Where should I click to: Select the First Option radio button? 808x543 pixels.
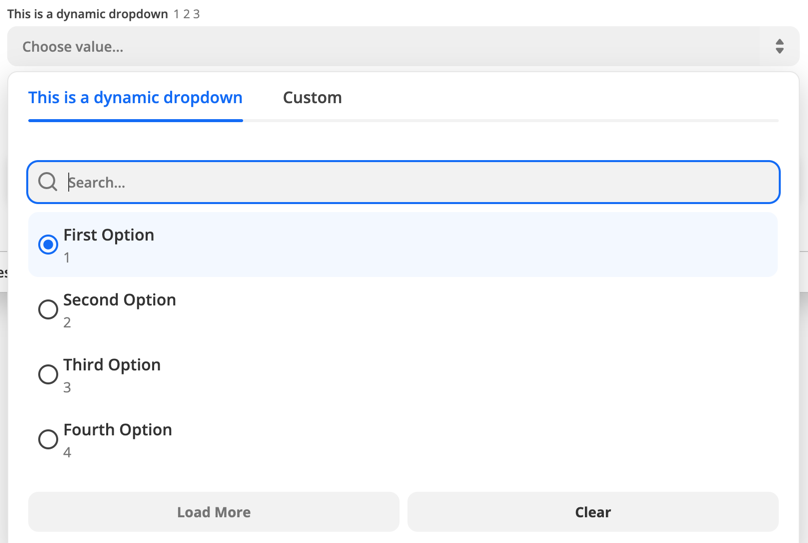(48, 244)
